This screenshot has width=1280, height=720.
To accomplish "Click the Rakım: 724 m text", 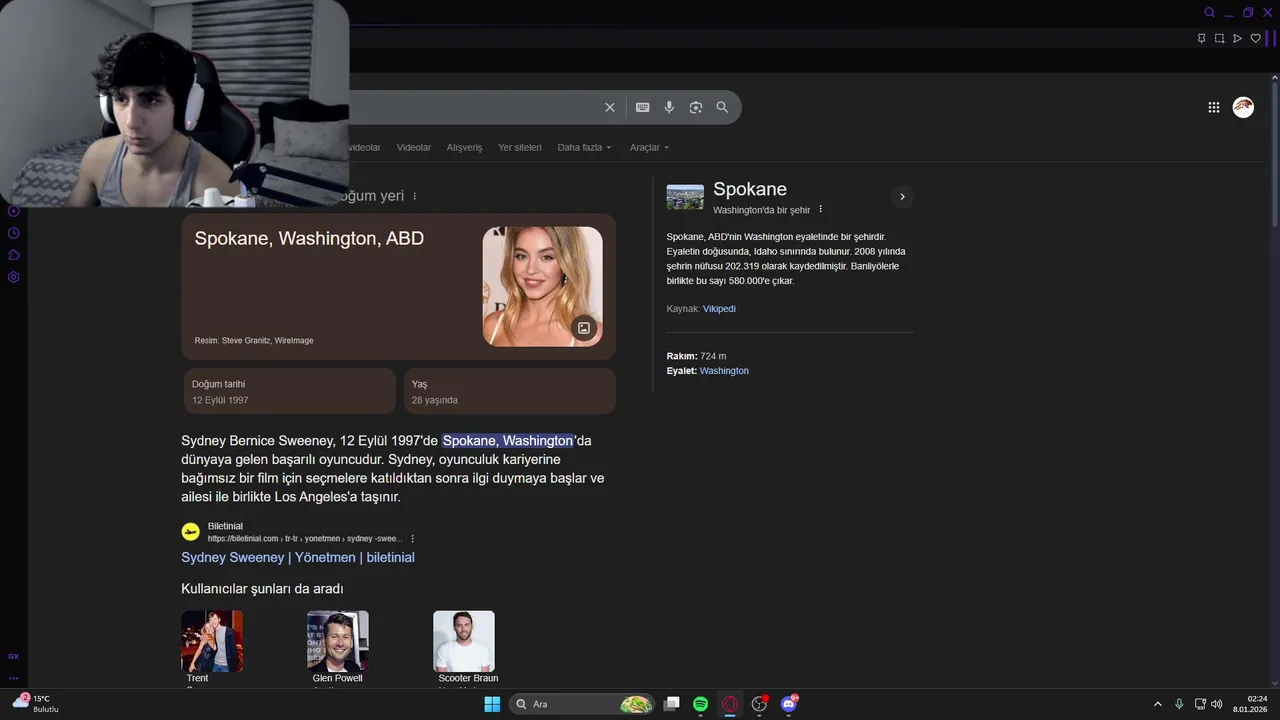I will (x=697, y=356).
